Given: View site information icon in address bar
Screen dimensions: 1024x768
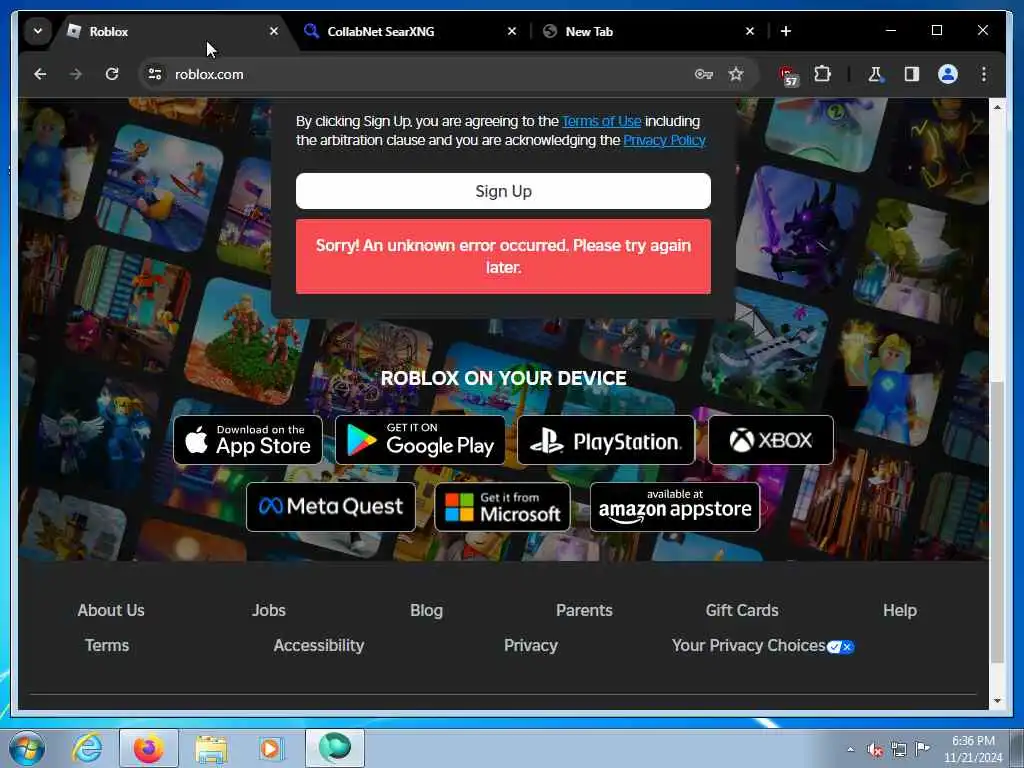Looking at the screenshot, I should tap(155, 74).
